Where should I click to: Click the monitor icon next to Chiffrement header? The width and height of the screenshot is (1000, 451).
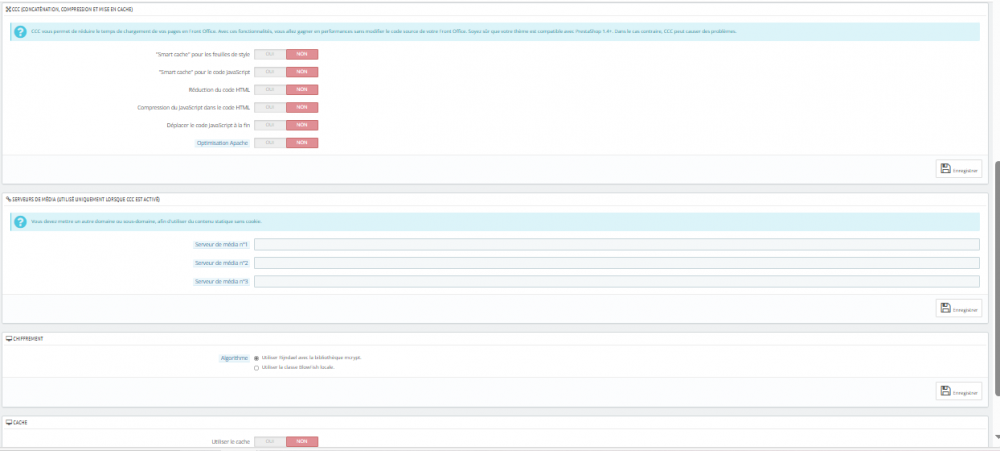(9, 338)
